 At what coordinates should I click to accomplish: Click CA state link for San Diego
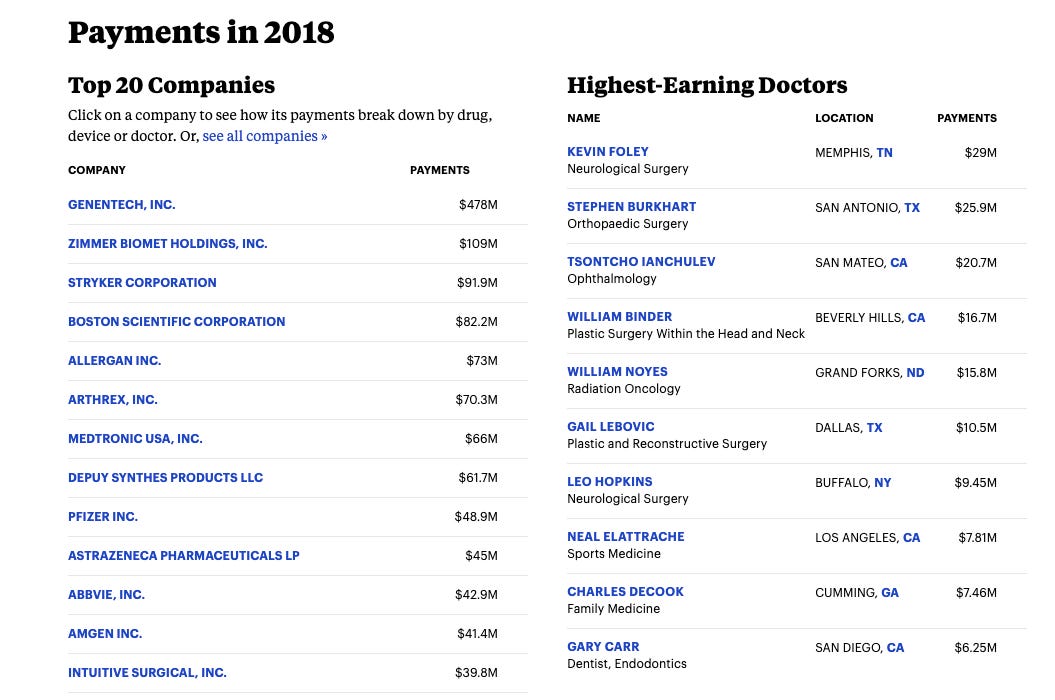click(895, 648)
